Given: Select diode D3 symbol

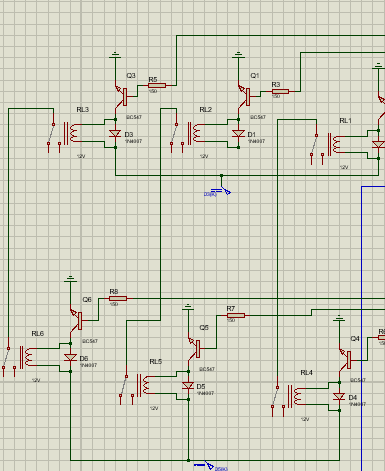Looking at the screenshot, I should pyautogui.click(x=115, y=134).
